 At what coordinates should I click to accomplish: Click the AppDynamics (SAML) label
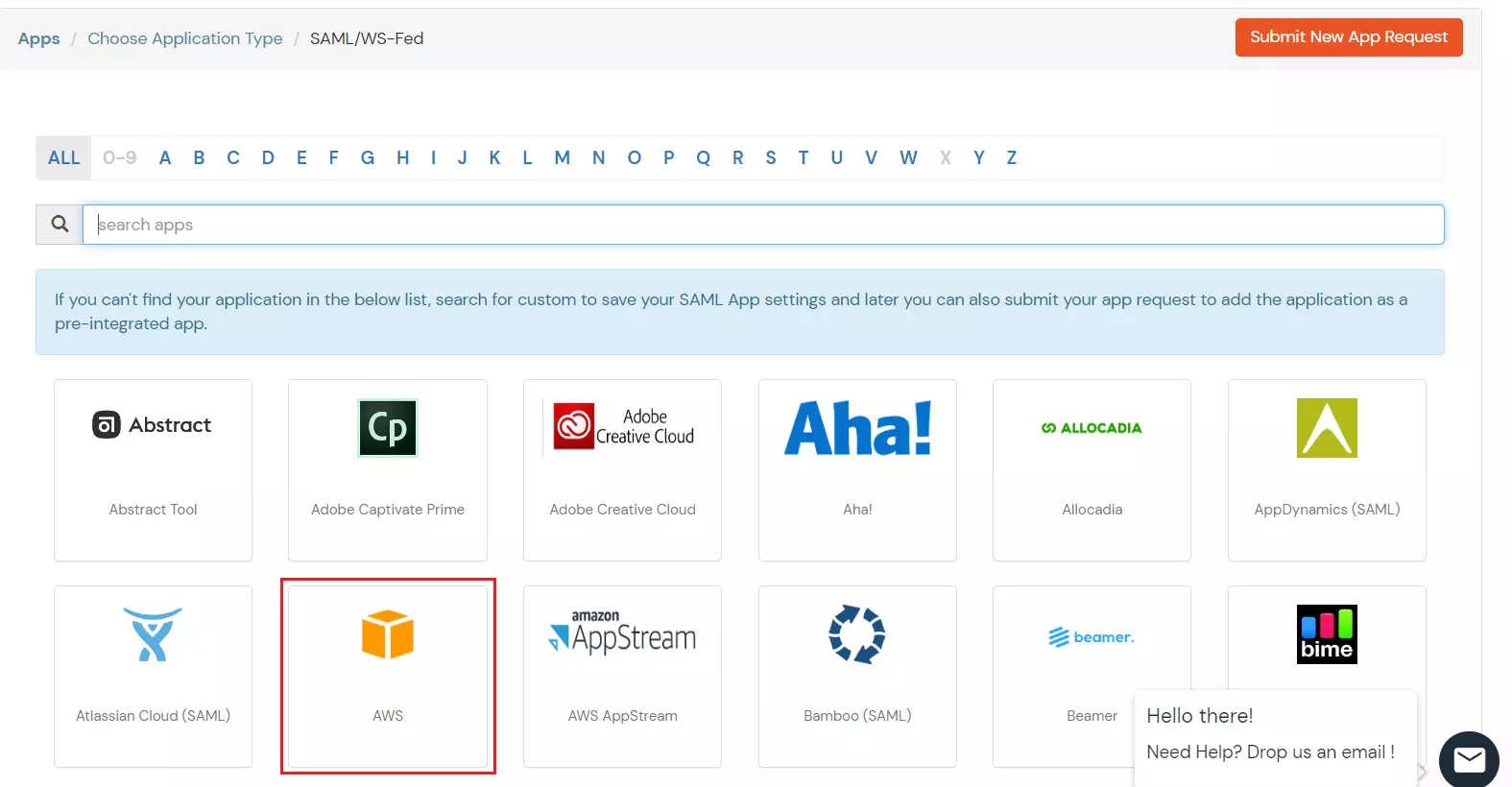(1327, 510)
